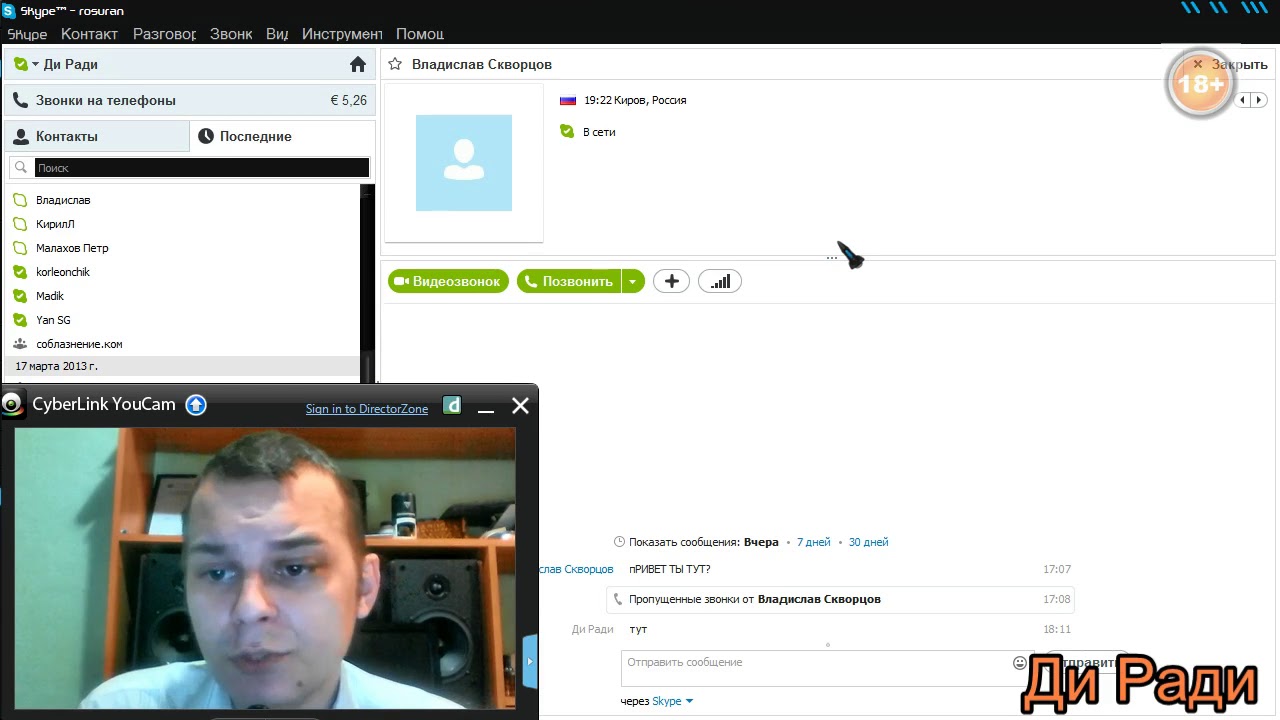1280x720 pixels.
Task: Click the DirectorZone icon in YouCam
Action: pos(452,405)
